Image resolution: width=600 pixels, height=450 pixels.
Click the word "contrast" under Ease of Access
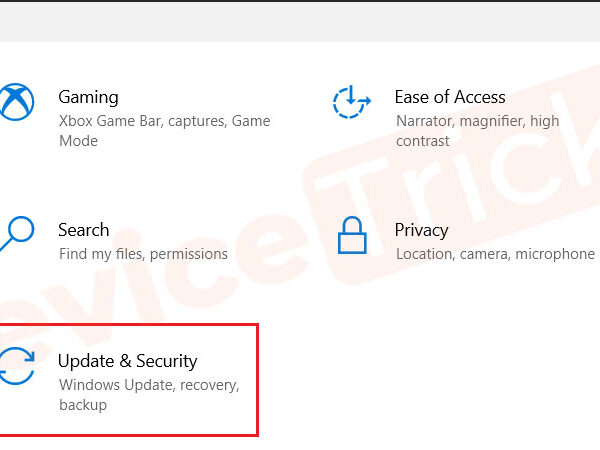[x=423, y=141]
